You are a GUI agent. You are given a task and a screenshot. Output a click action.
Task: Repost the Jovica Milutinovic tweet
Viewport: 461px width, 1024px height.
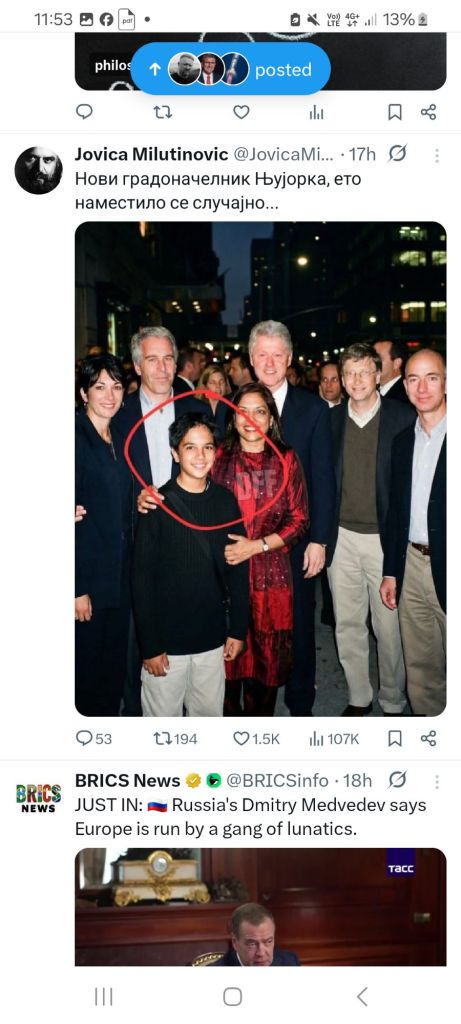coord(174,739)
